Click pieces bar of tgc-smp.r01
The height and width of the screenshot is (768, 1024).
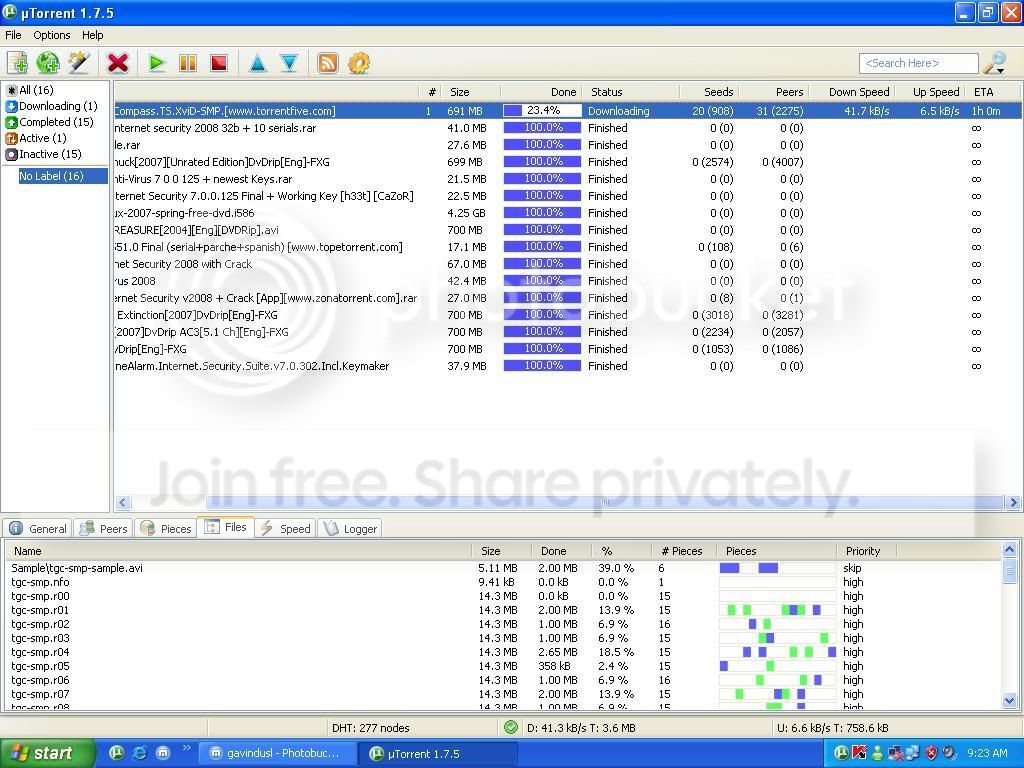777,610
